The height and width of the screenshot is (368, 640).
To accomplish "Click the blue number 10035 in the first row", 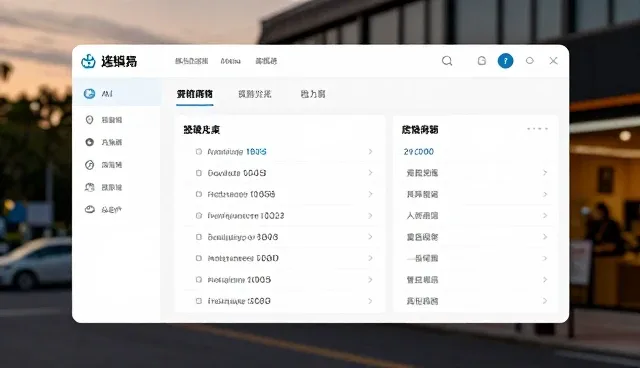I will pos(256,152).
